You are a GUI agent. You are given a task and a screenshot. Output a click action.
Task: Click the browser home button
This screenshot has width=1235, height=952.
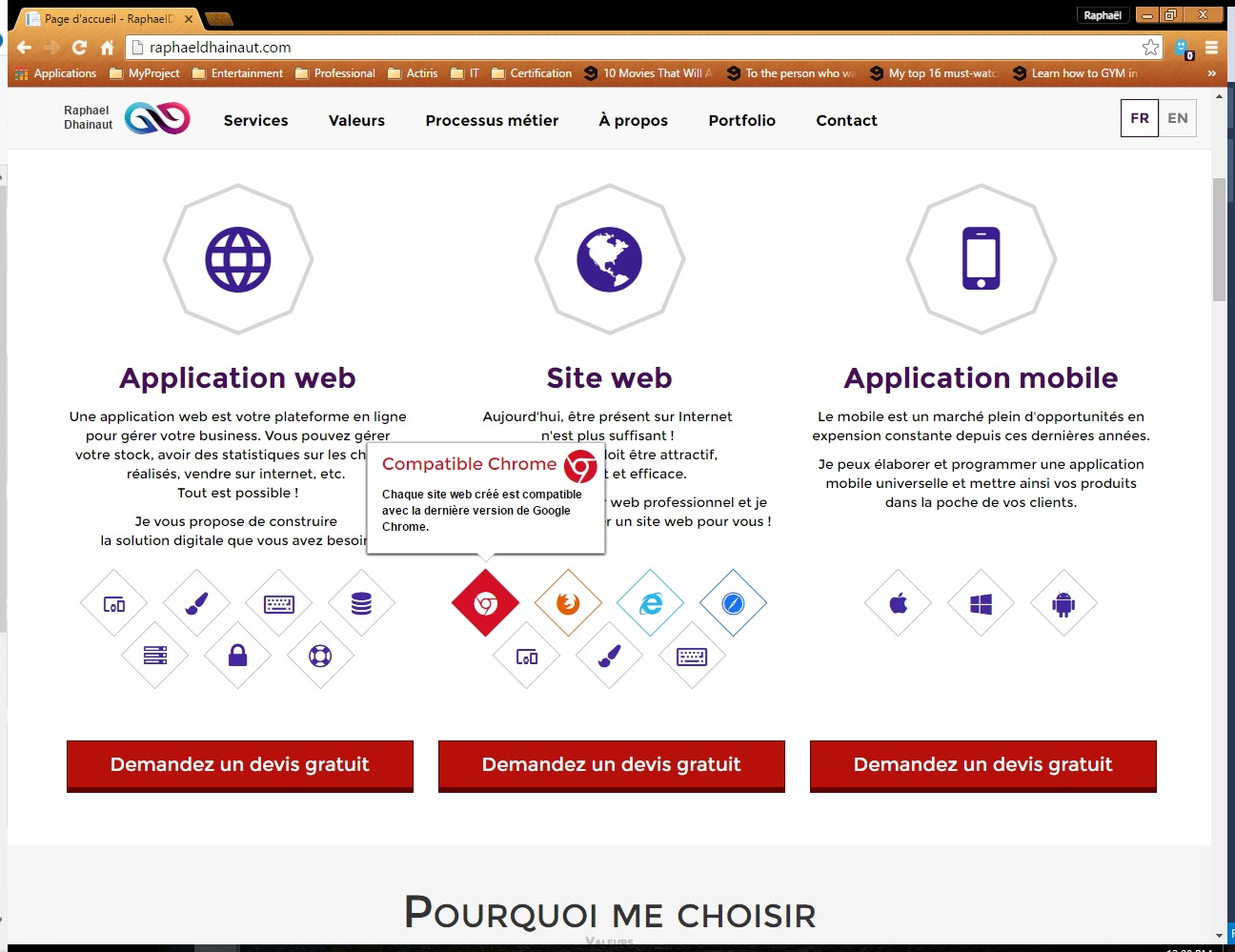pos(107,47)
